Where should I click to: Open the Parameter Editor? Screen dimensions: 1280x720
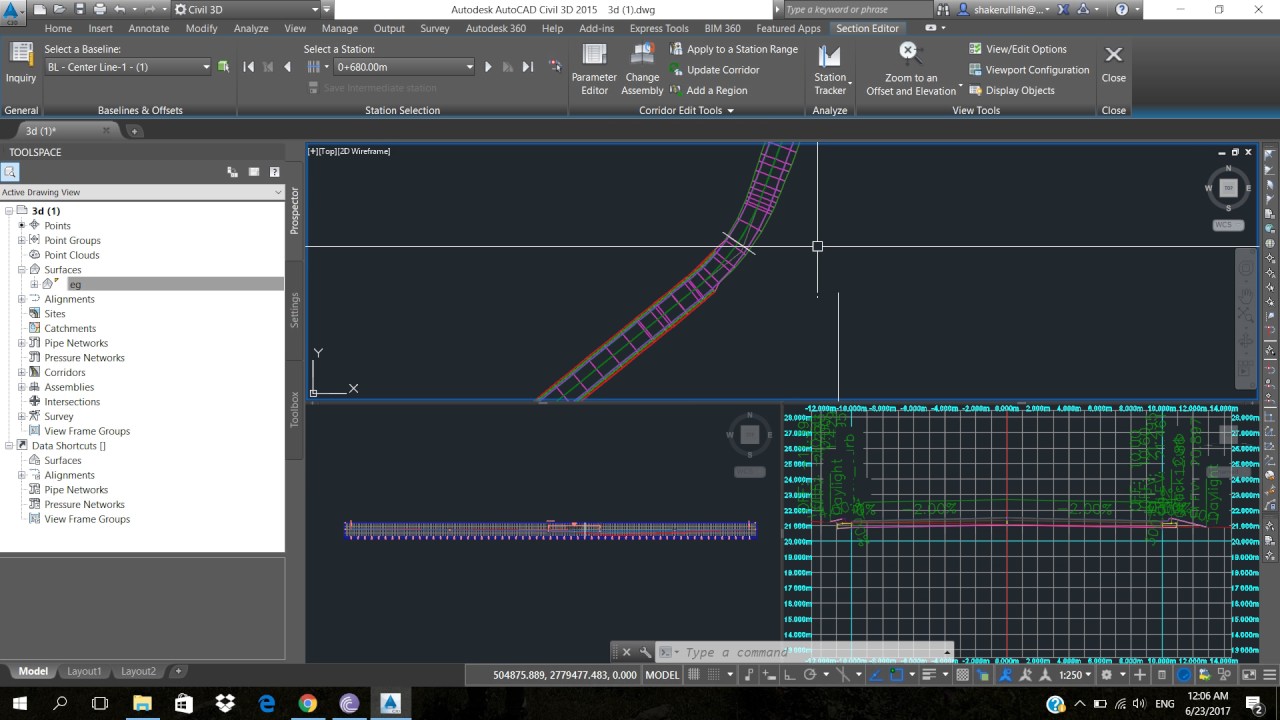tap(594, 70)
